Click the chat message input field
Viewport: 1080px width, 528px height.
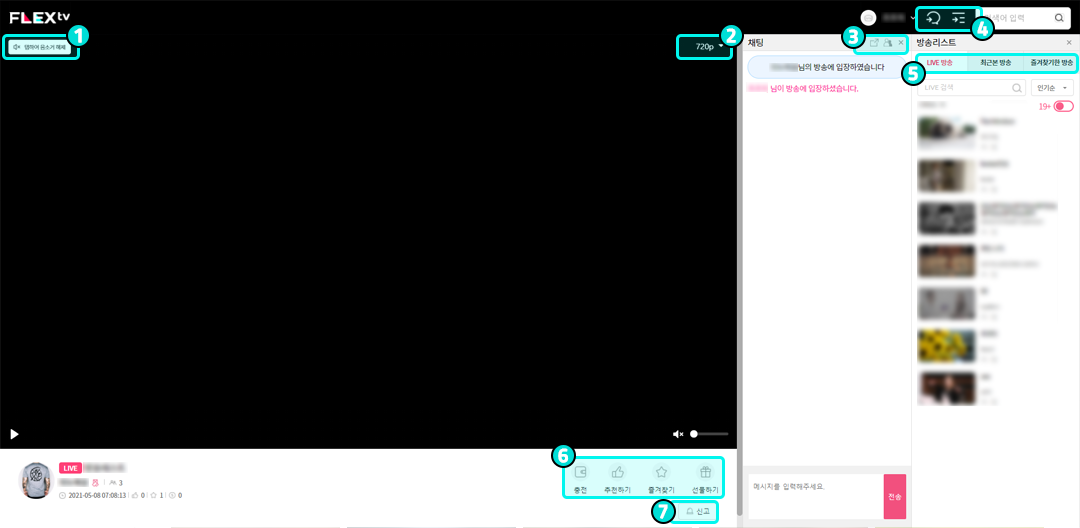coord(814,495)
